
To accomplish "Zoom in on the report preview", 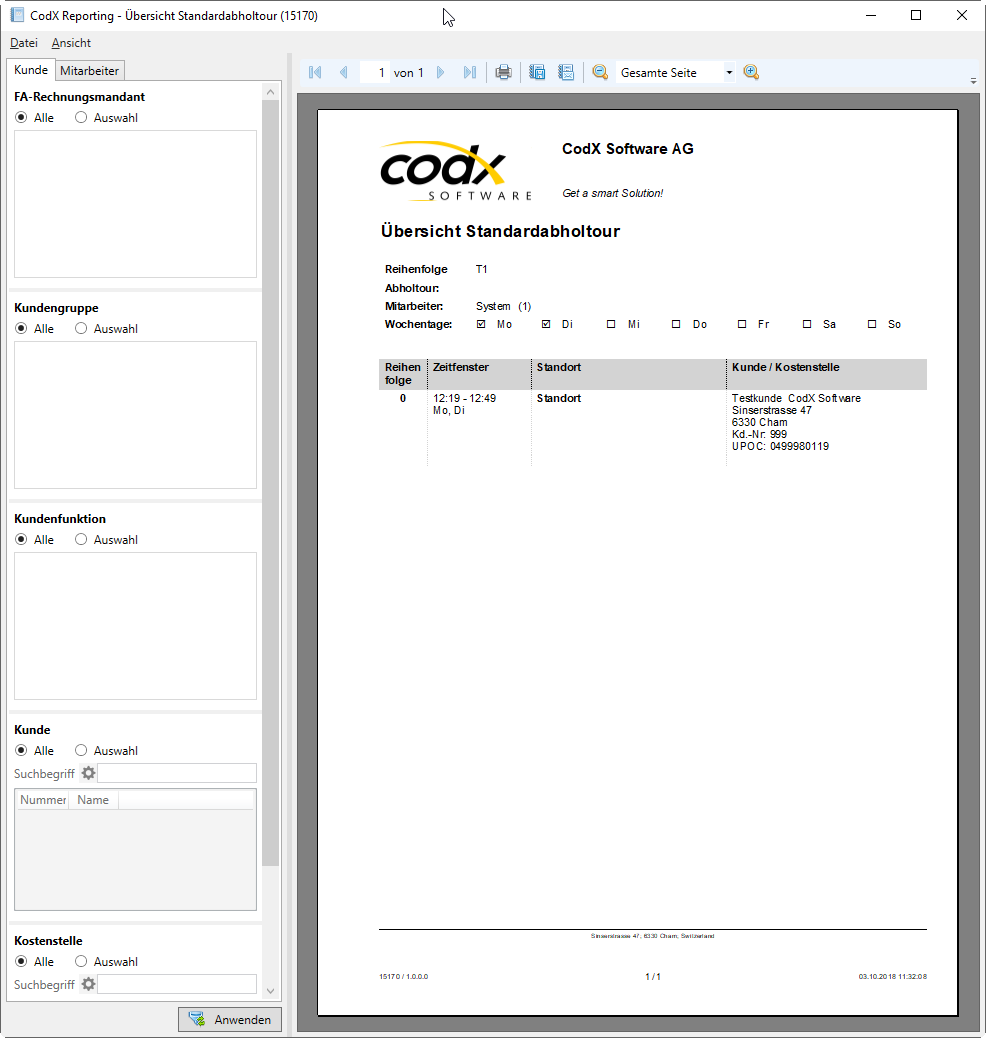I will pyautogui.click(x=751, y=72).
